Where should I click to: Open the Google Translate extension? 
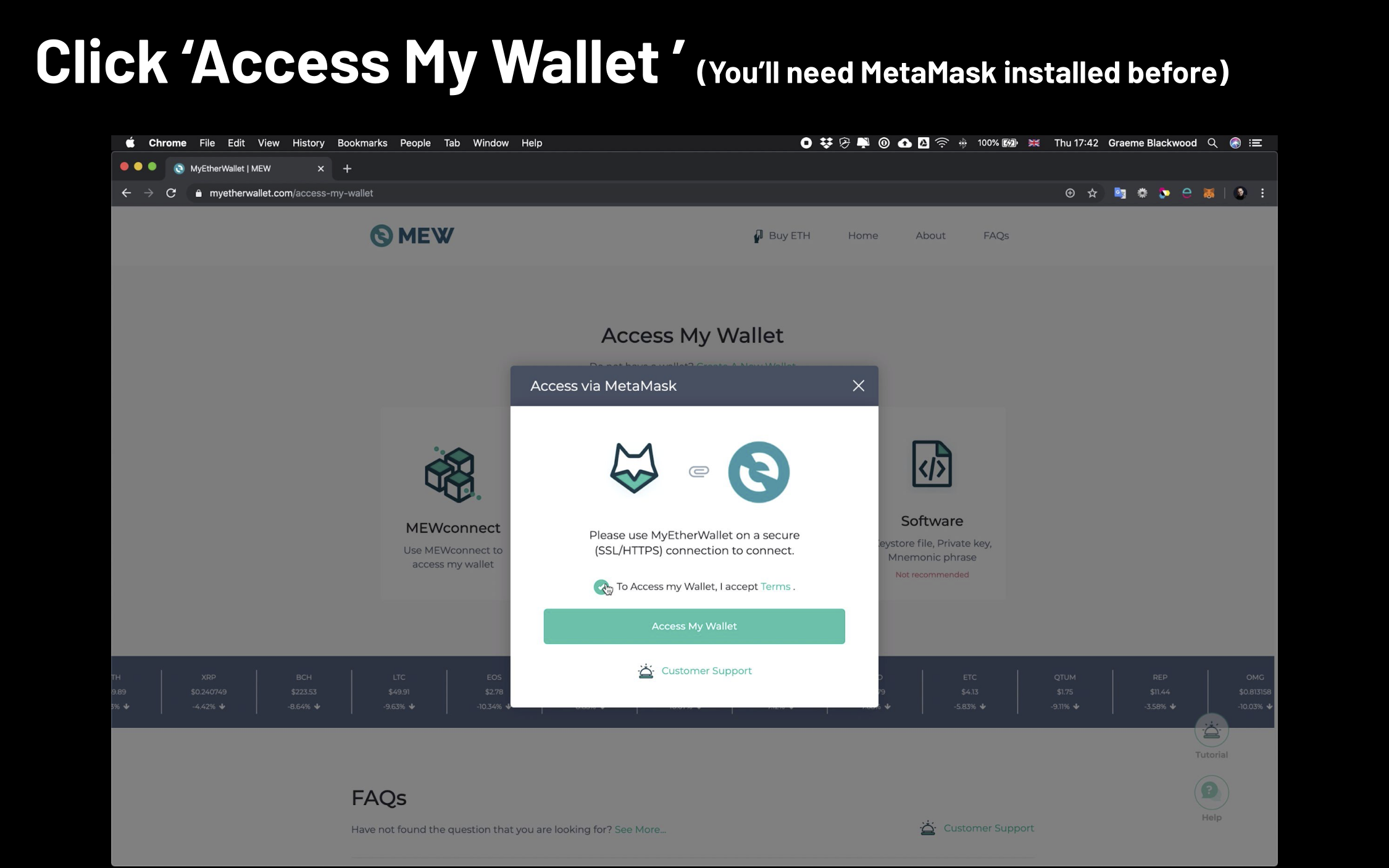[1120, 193]
